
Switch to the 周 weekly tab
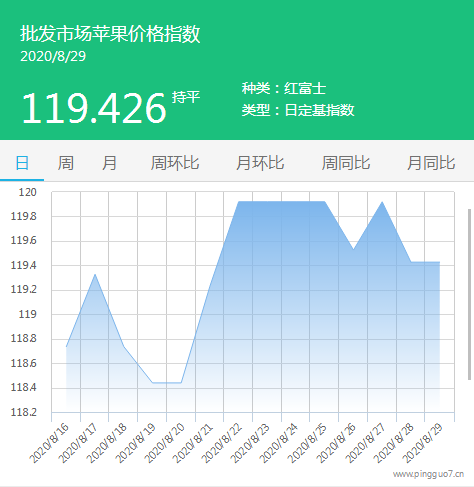[66, 163]
